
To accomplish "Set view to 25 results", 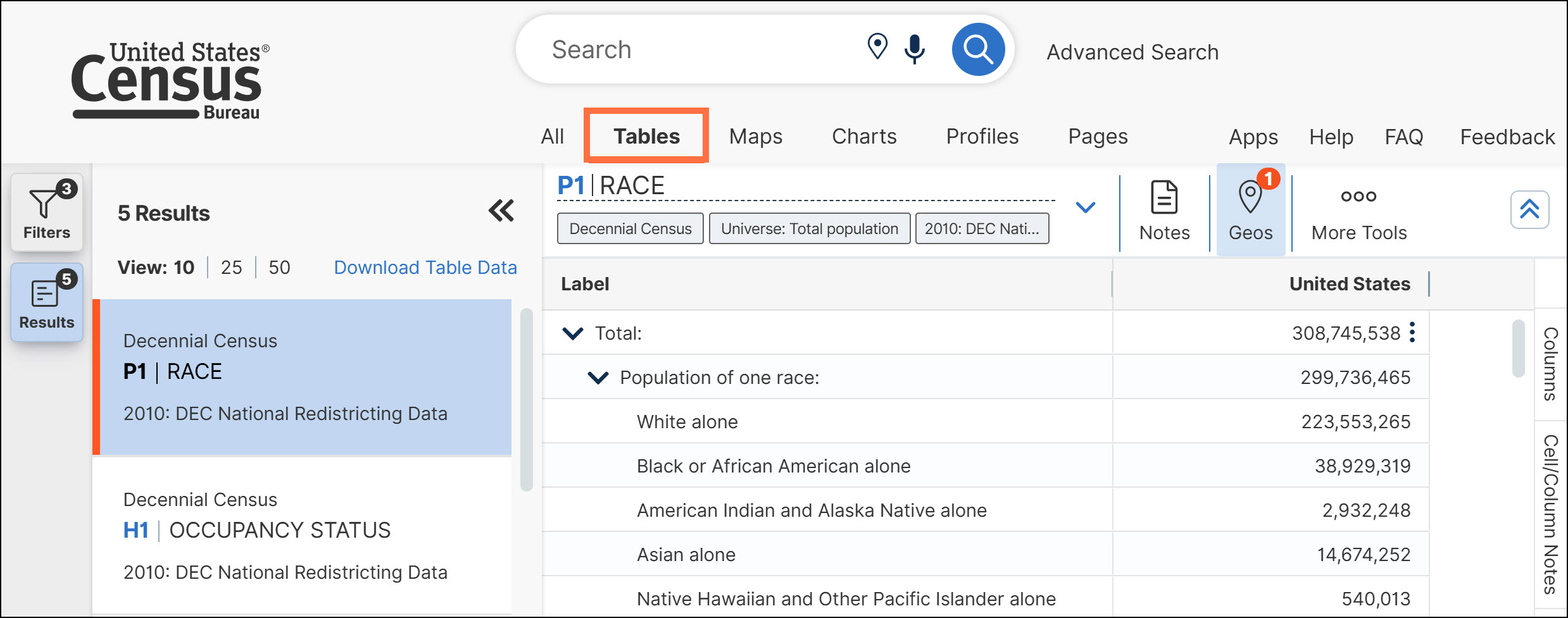I will pos(231,268).
